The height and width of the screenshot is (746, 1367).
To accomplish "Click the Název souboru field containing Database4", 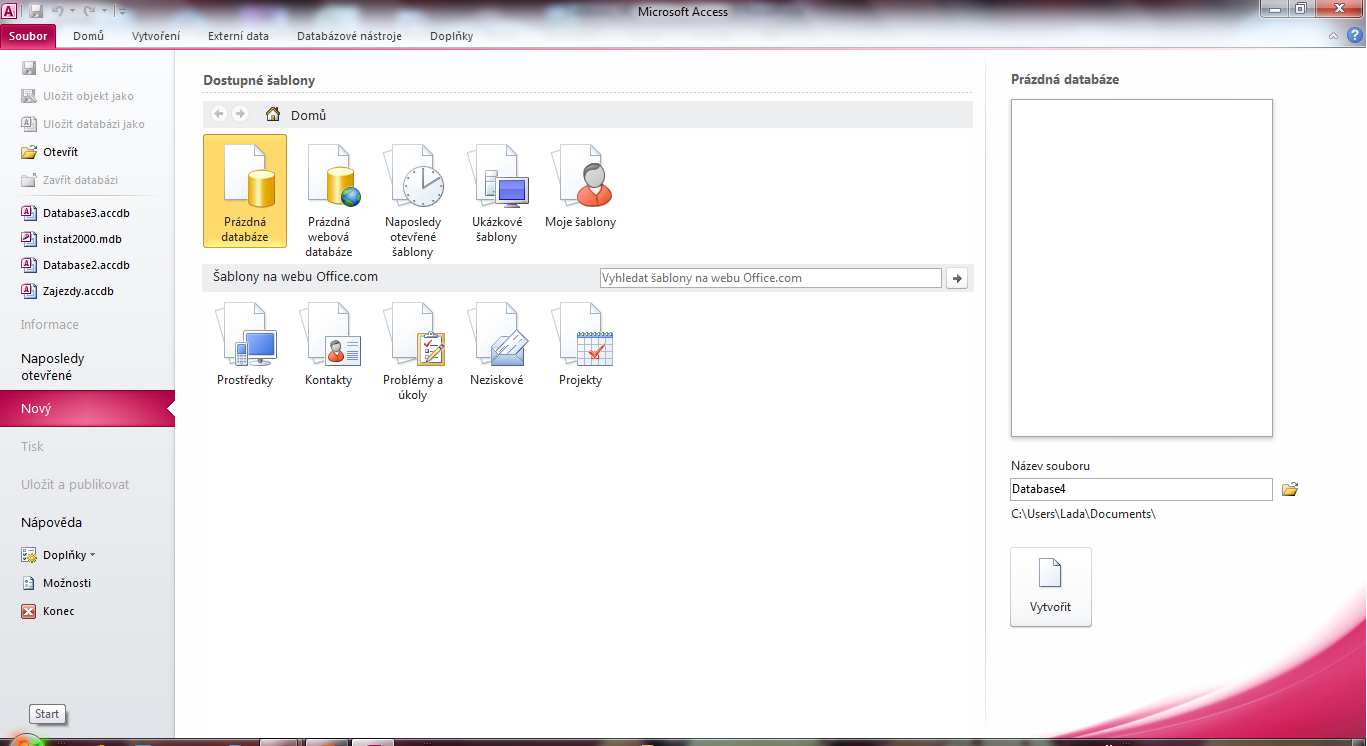I will point(1141,489).
